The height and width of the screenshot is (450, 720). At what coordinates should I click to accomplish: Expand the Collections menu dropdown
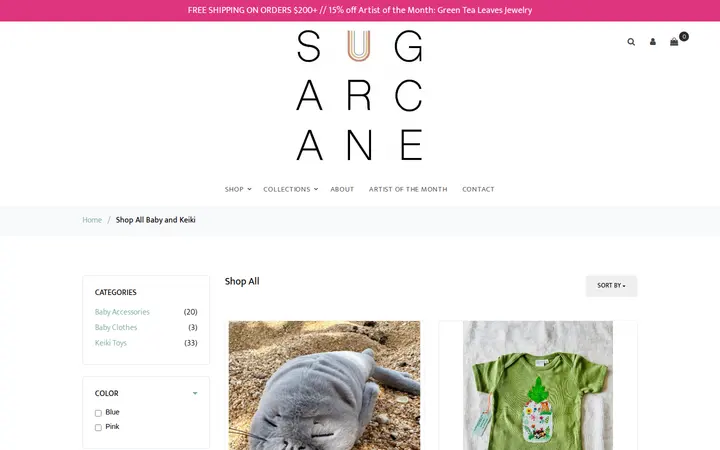[x=290, y=189]
